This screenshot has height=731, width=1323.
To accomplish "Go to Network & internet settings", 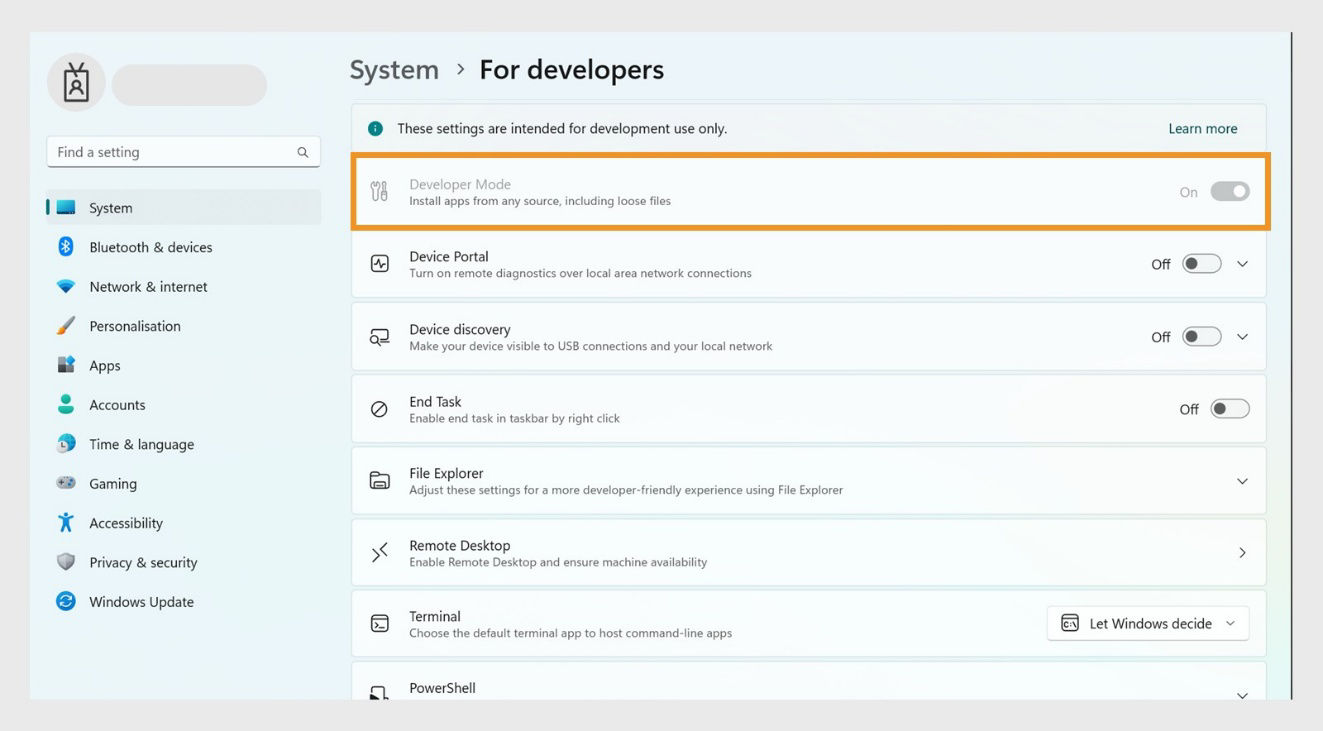I will coord(184,287).
